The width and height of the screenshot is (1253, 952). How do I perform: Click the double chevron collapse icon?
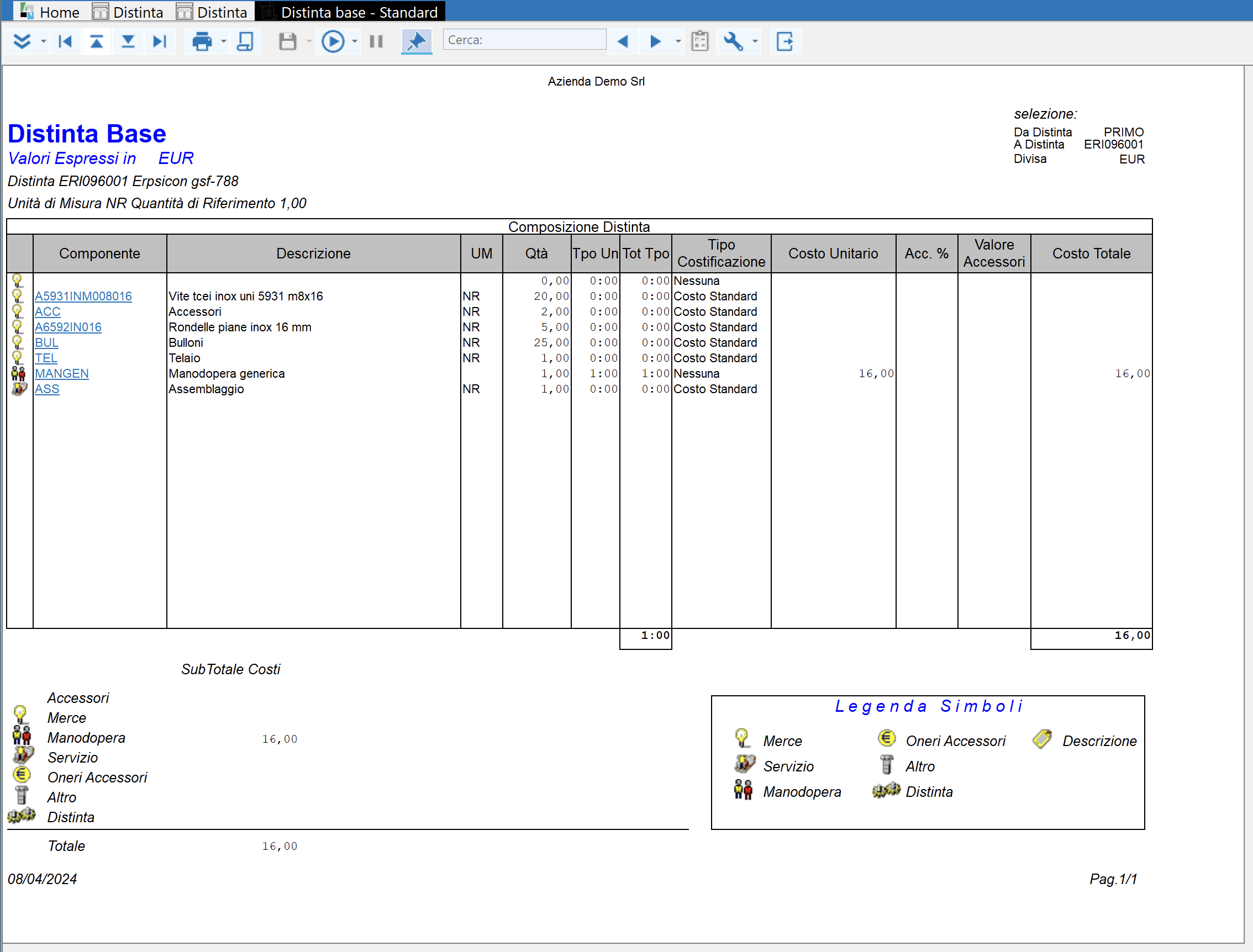[x=22, y=41]
